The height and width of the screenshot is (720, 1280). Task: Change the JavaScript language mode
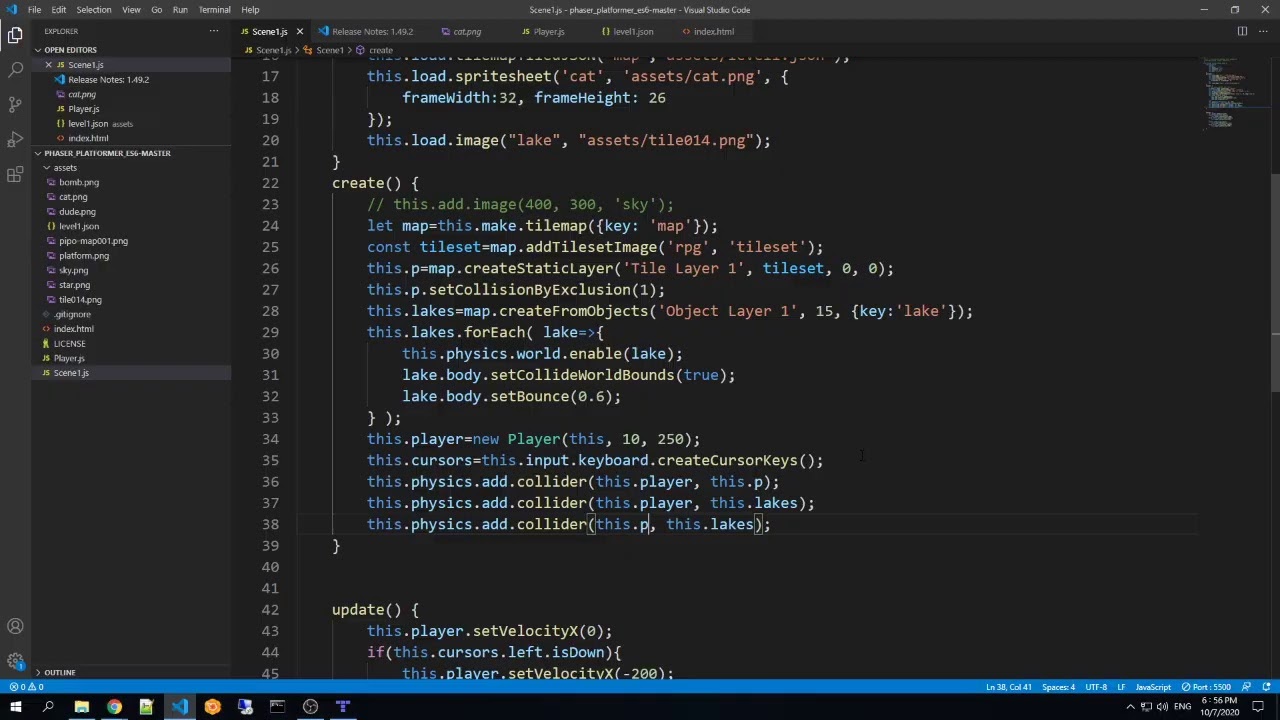coord(1152,687)
